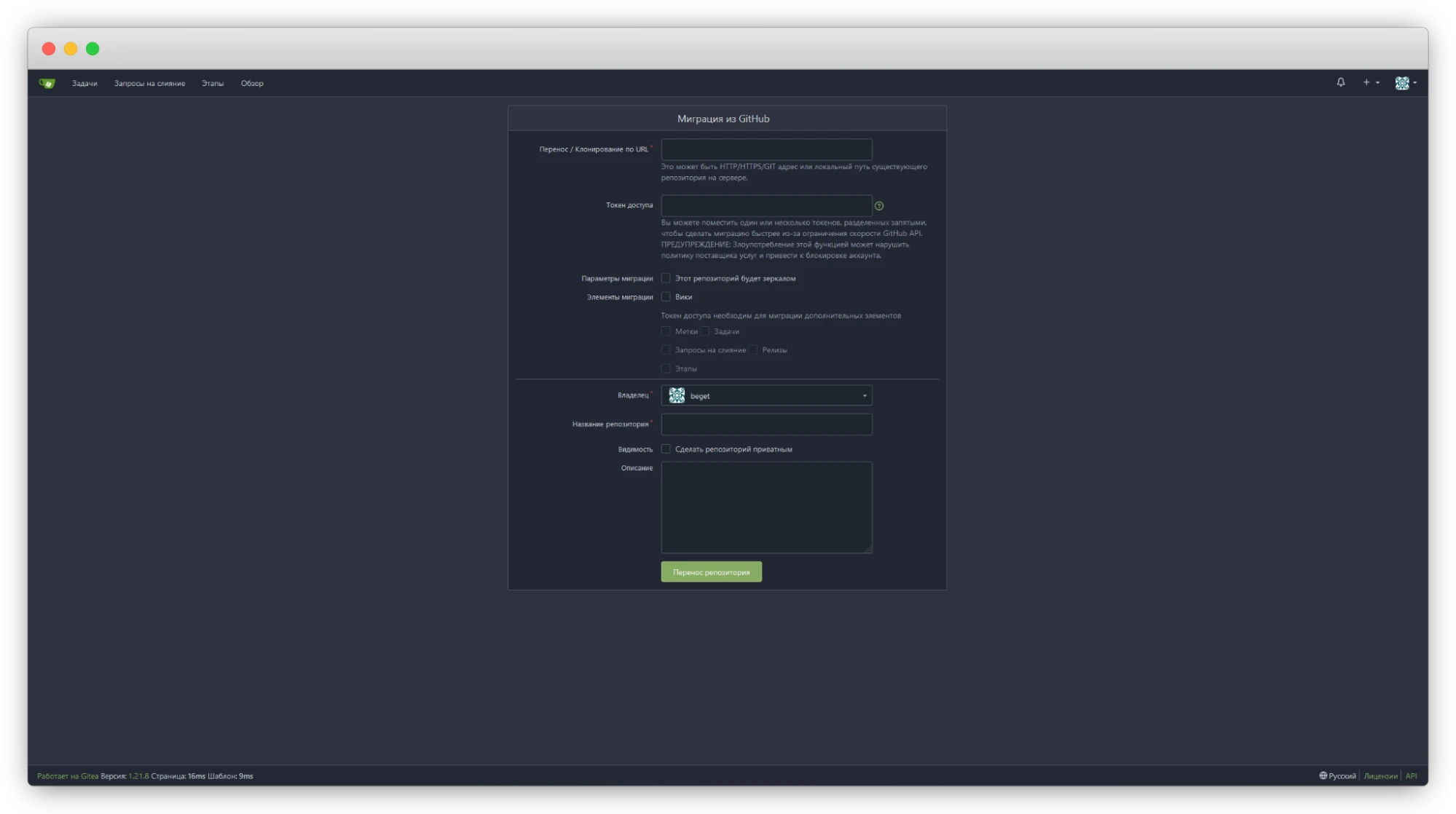Open the 'Владелец' owner dropdown
The image size is (1456, 814).
pyautogui.click(x=766, y=395)
